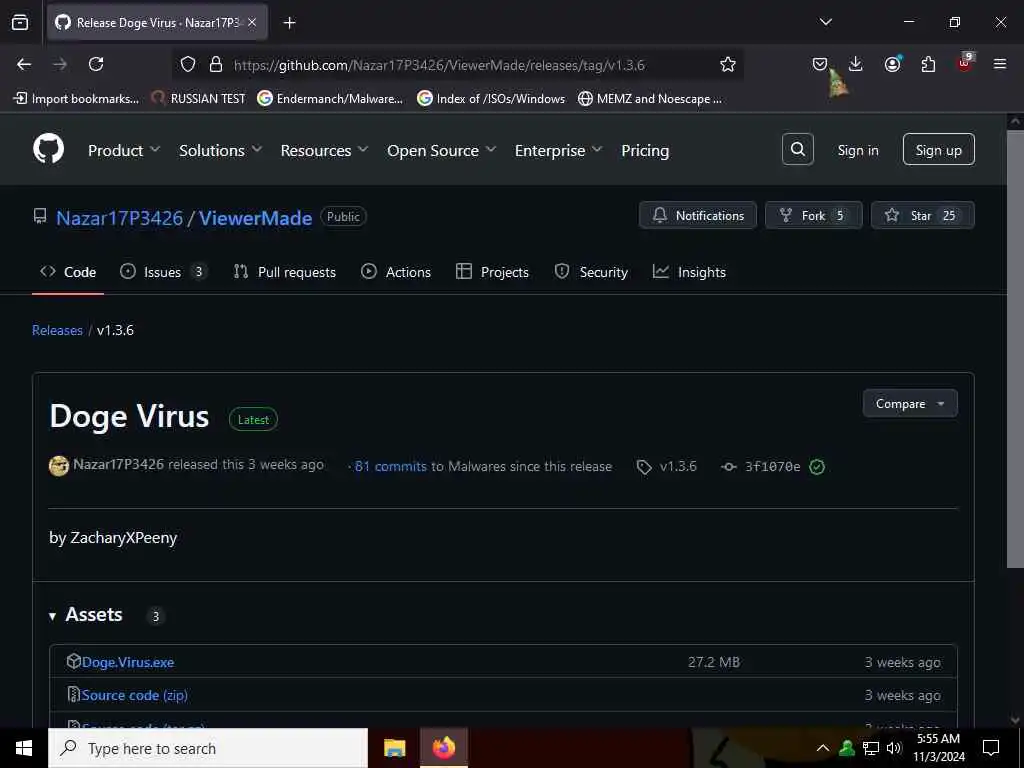1024x768 pixels.
Task: Open the Insights tab
Action: point(690,272)
